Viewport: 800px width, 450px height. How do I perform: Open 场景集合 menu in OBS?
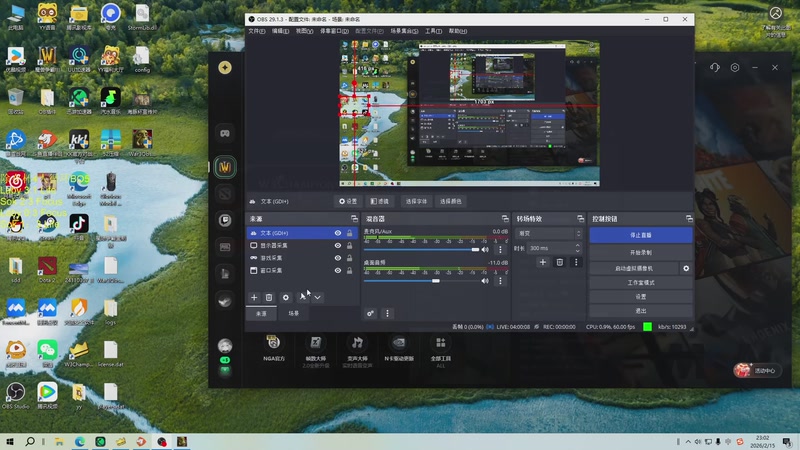coord(404,31)
